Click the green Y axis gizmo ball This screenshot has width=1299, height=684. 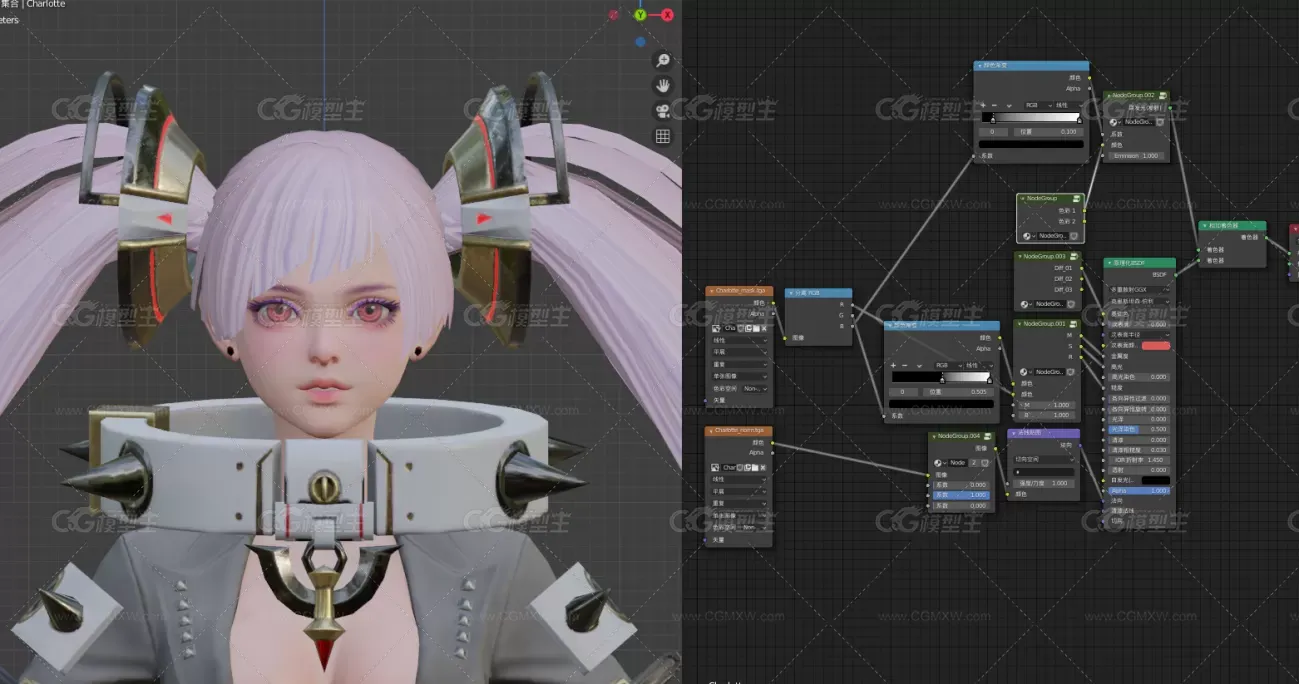coord(642,14)
